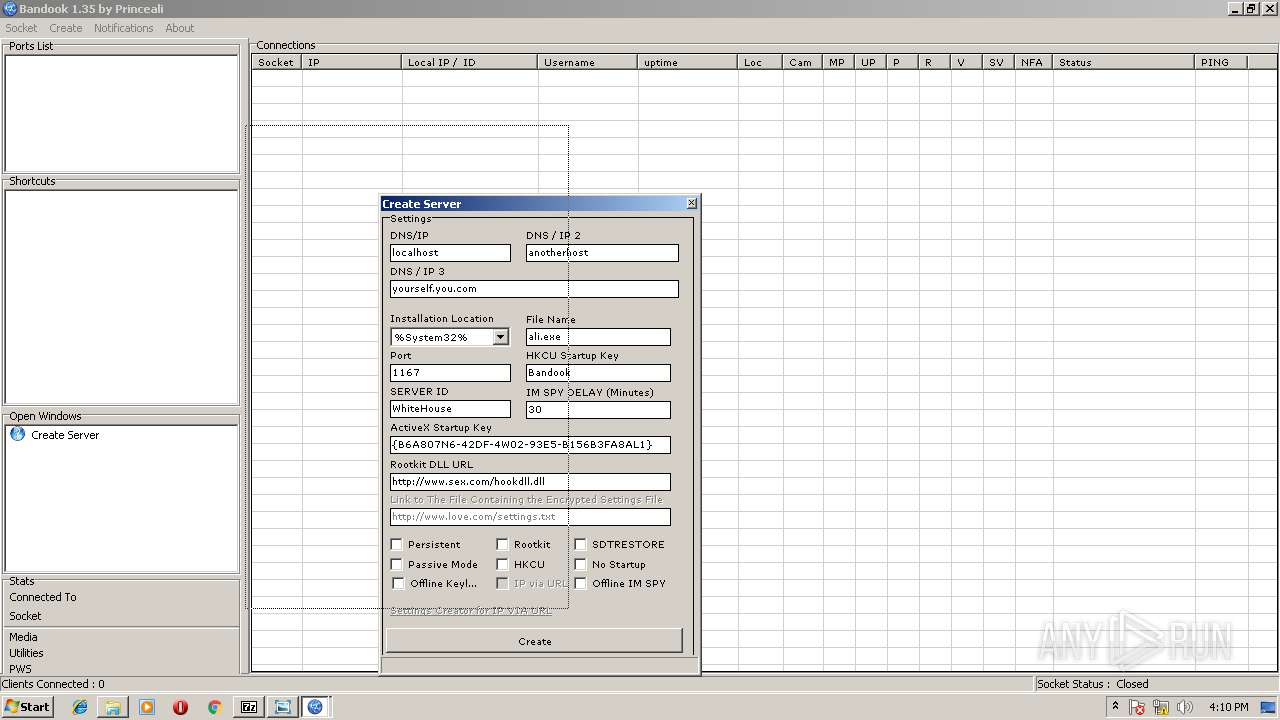Click the Socket column header
Screen dimensions: 1280x720
click(276, 62)
